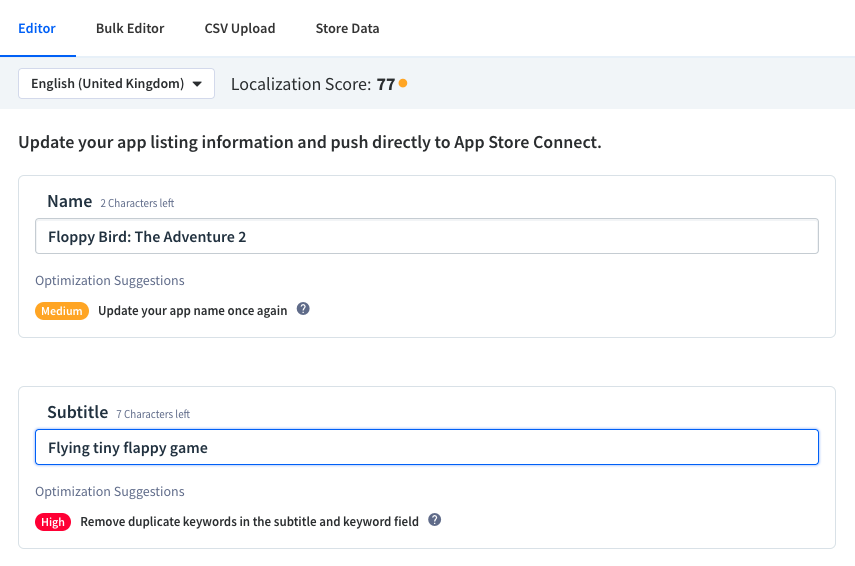Select 'Remove duplicate keywords' suggestion text
This screenshot has width=855, height=566.
point(249,522)
